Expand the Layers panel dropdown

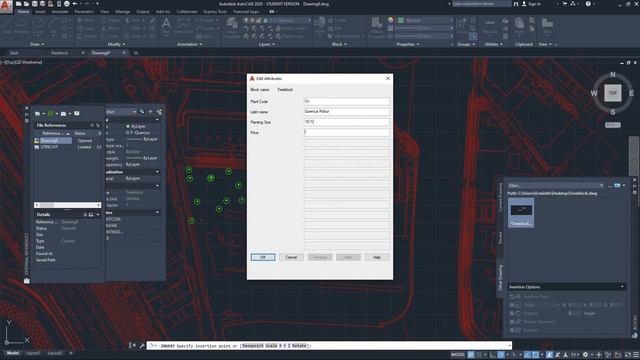[x=267, y=44]
